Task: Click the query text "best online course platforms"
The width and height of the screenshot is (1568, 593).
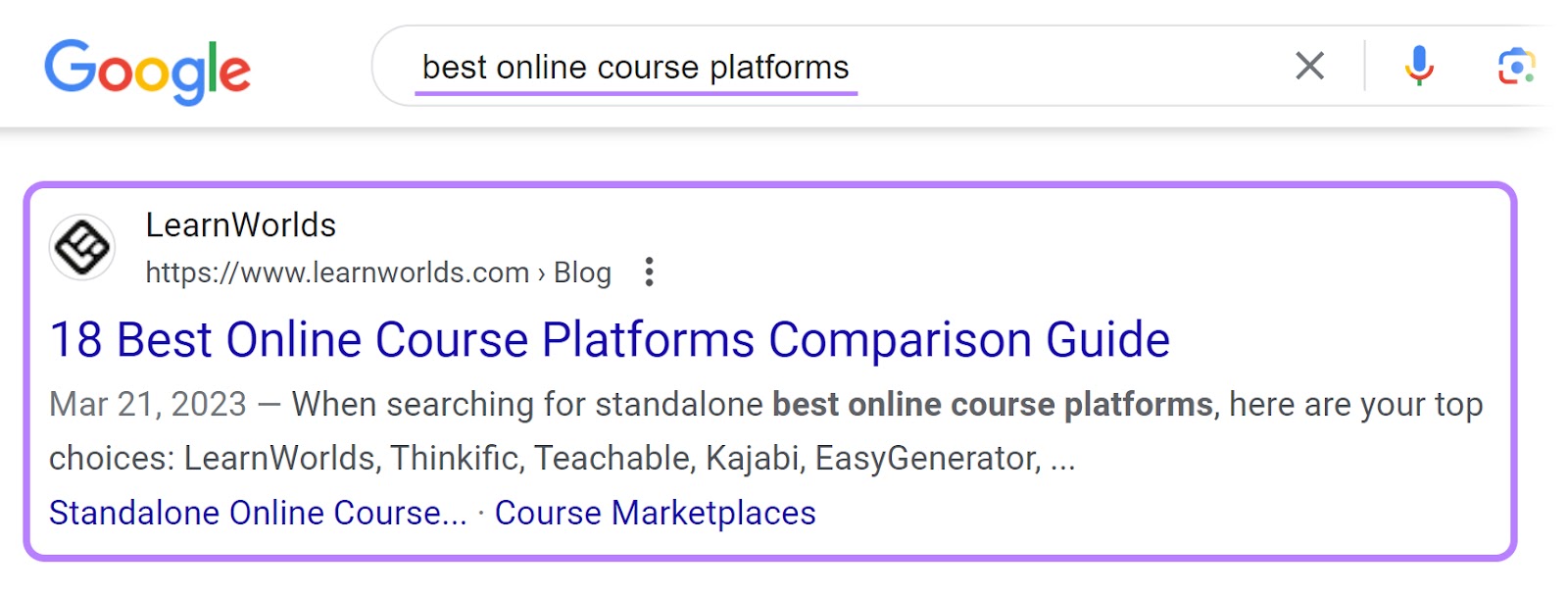Action: [x=635, y=66]
